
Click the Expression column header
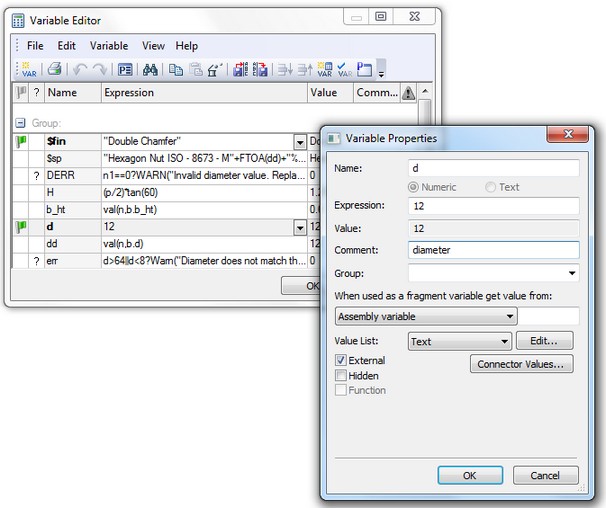204,93
